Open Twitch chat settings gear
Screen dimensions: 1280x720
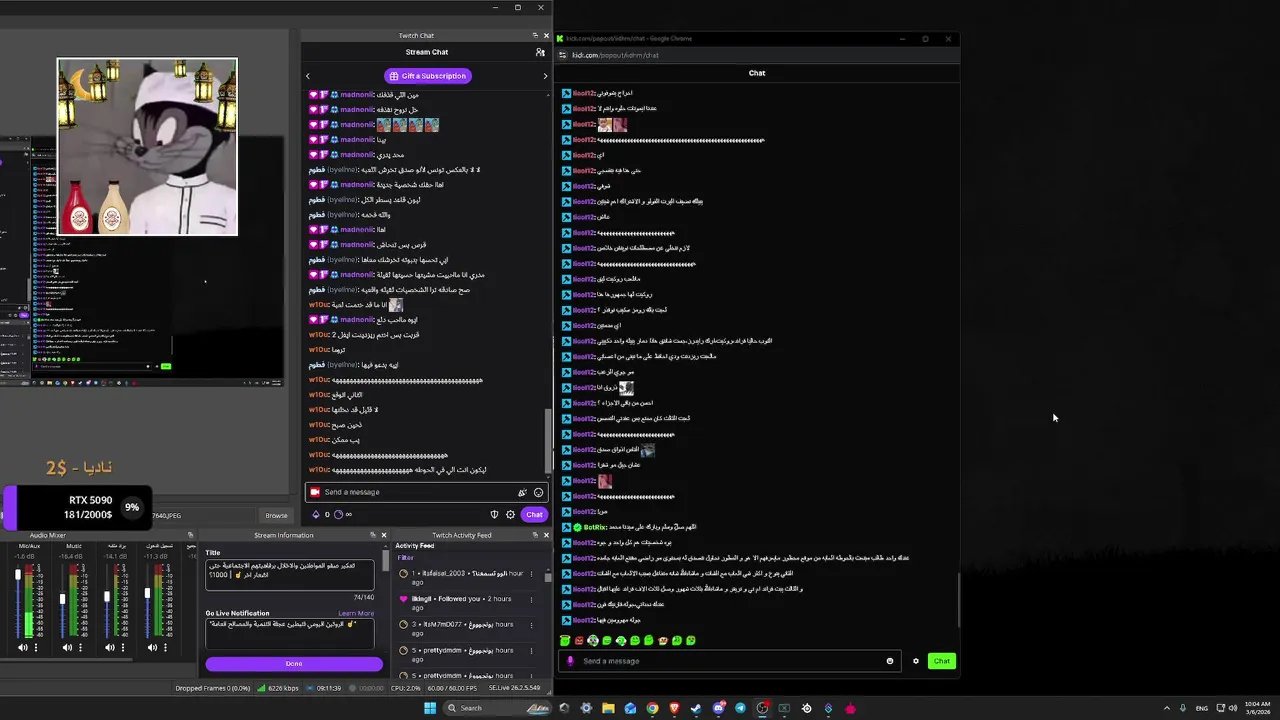(510, 515)
